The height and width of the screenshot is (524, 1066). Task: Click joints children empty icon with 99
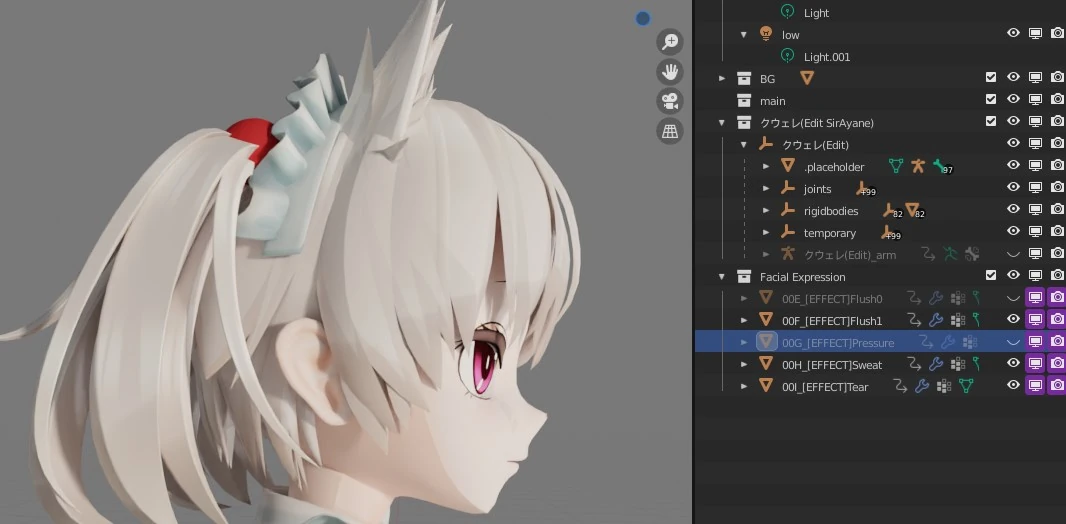(865, 189)
